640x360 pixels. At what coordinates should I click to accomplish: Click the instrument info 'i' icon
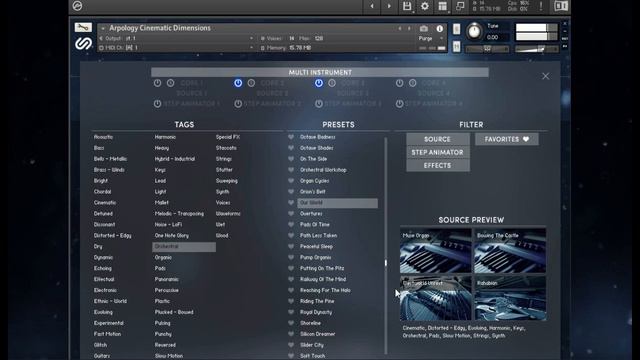click(x=440, y=29)
